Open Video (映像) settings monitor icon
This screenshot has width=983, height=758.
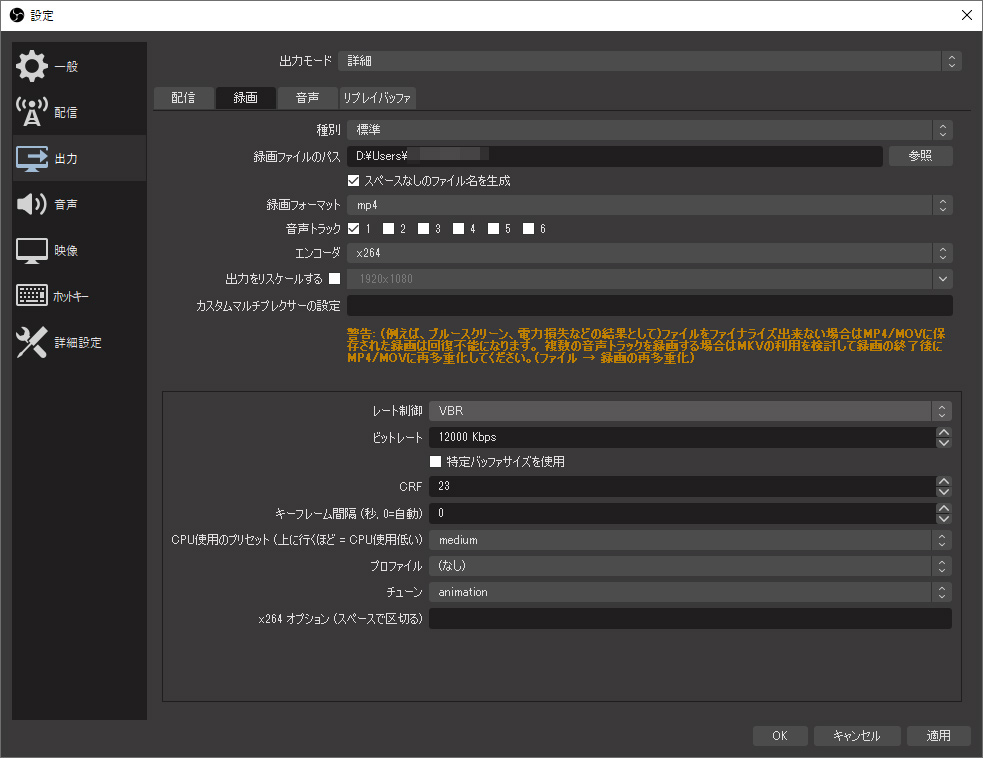[x=32, y=250]
